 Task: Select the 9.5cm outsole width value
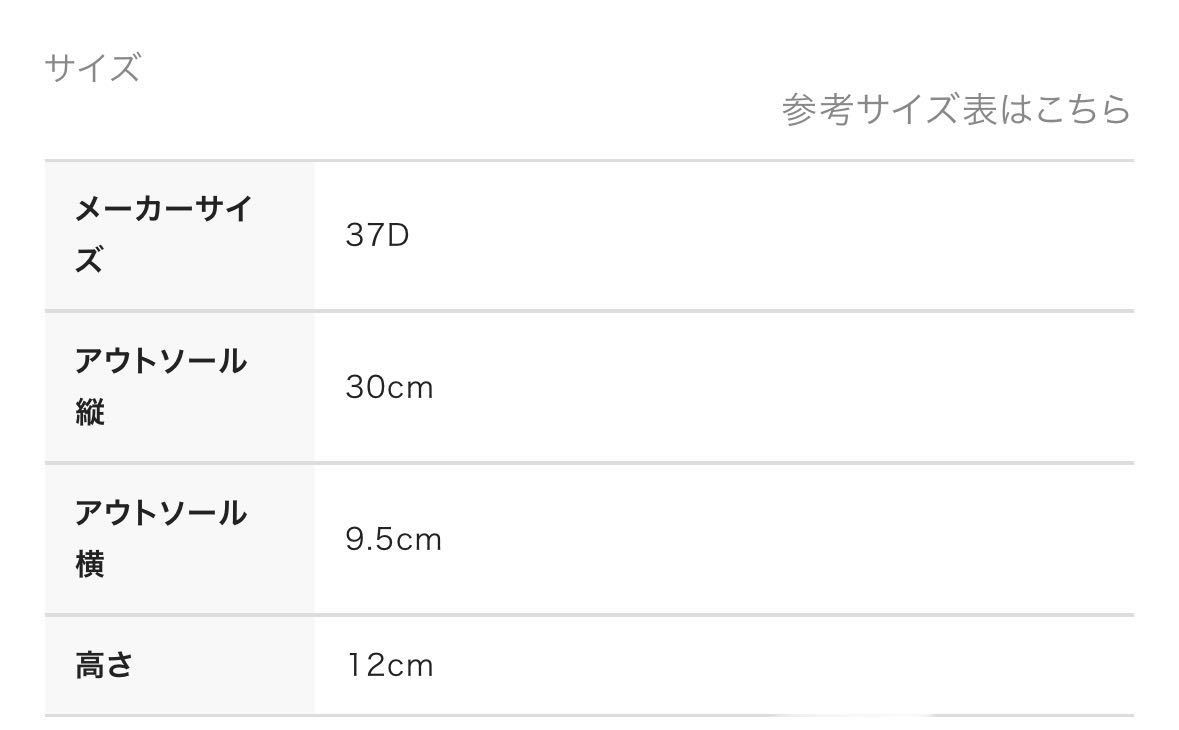click(393, 540)
